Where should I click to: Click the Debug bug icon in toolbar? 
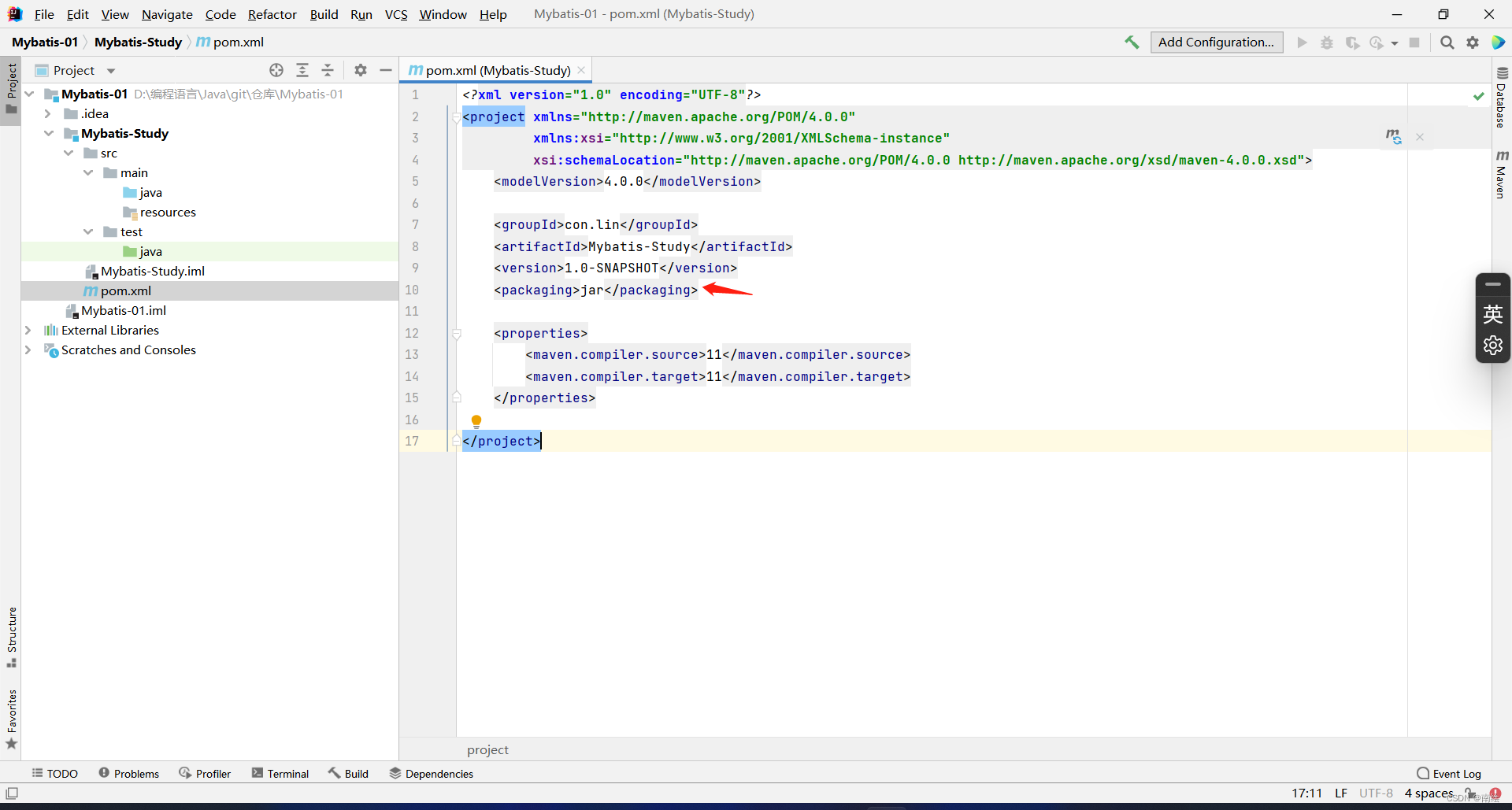(x=1327, y=43)
